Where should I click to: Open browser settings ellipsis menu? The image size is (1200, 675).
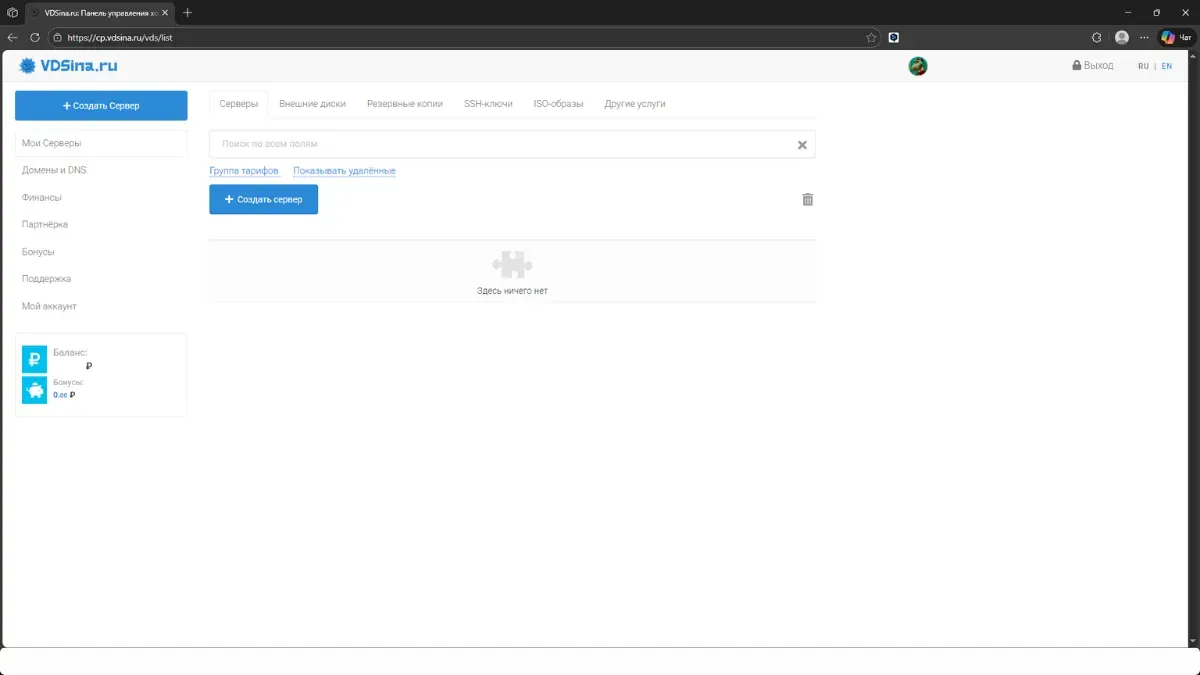pos(1144,38)
